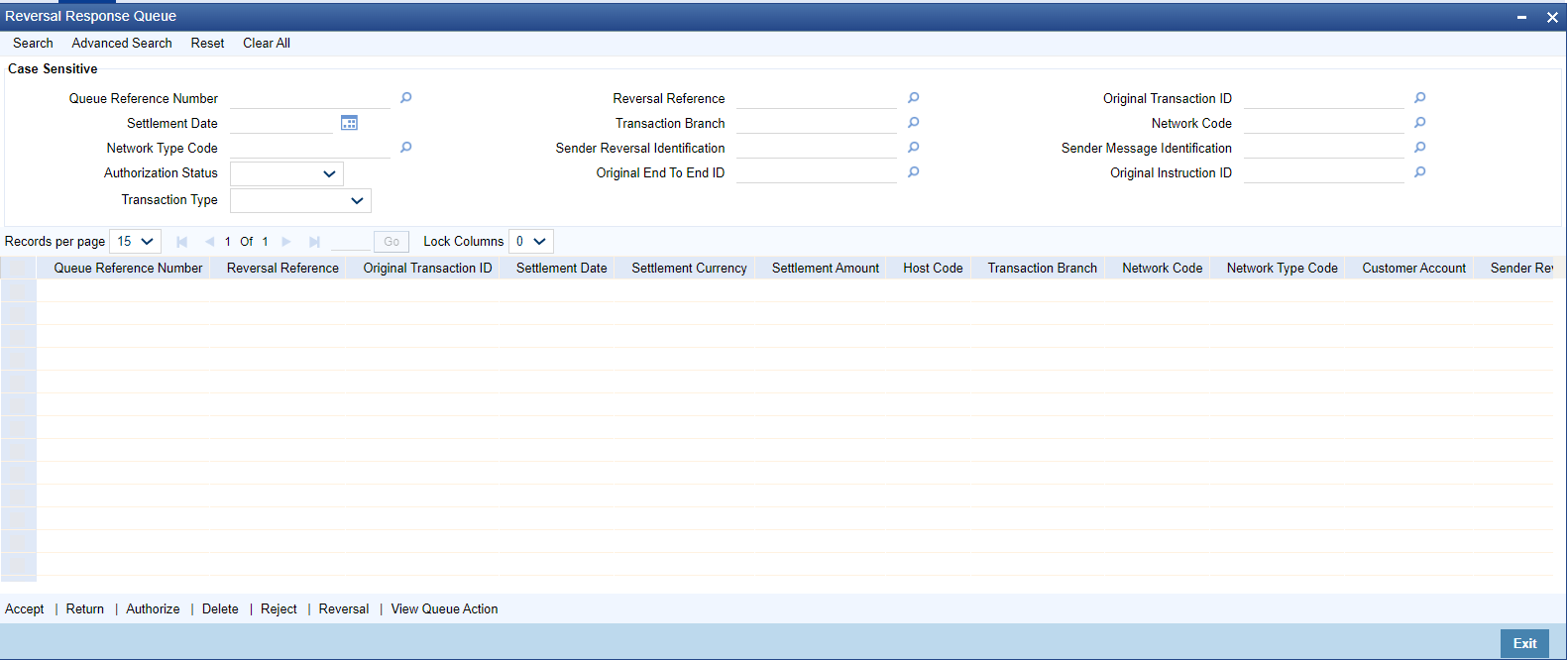Toggle select-all checkbox in table header
1568x660 pixels.
click(18, 269)
